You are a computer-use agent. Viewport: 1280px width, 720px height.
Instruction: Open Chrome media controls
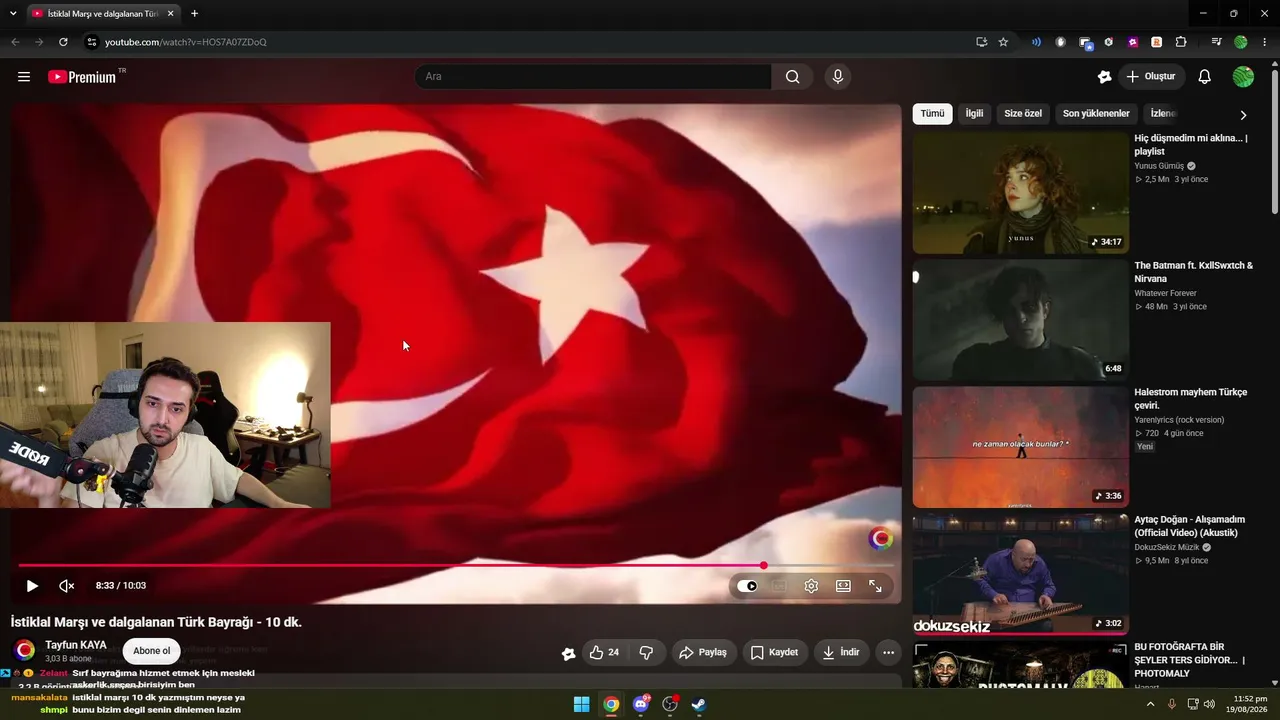1216,42
